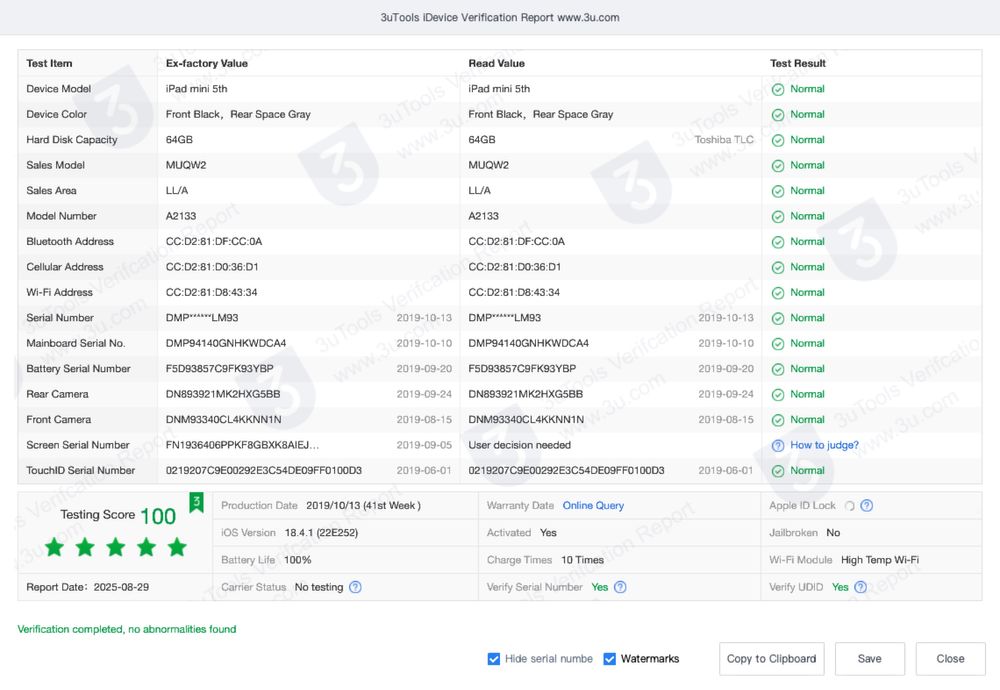
Task: Click the ex-factory TouchID serial 0219207C9E00292E3C54DE09FF0100D3
Action: pyautogui.click(x=263, y=471)
